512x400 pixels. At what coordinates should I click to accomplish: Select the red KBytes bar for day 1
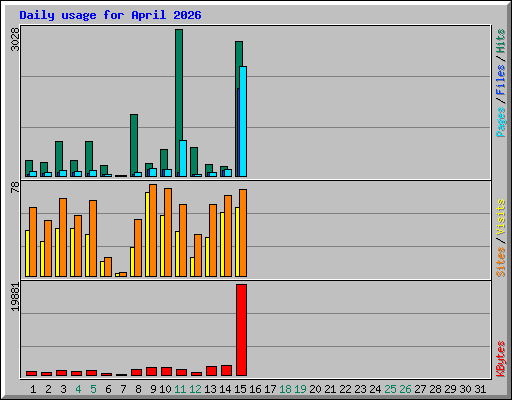[x=31, y=374]
